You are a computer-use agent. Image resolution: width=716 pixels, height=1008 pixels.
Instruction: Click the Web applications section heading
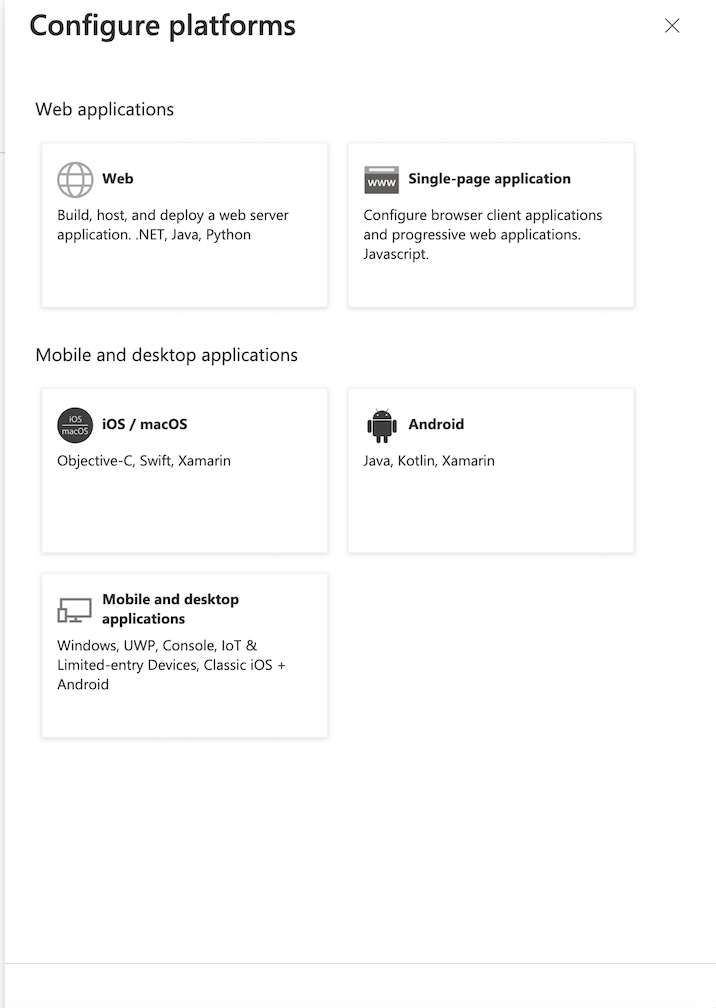[104, 109]
